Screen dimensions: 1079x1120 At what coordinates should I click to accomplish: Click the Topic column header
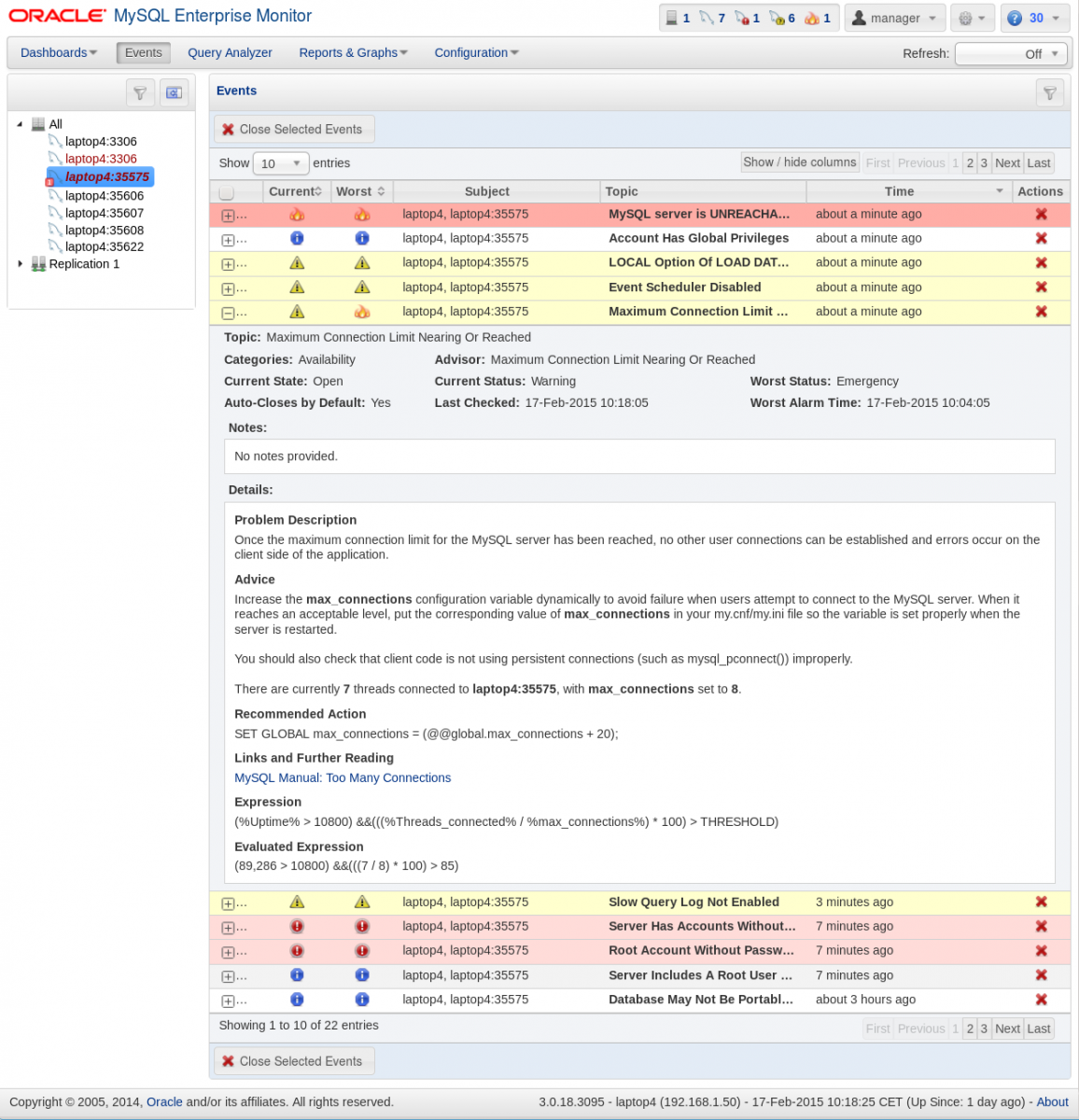click(703, 191)
